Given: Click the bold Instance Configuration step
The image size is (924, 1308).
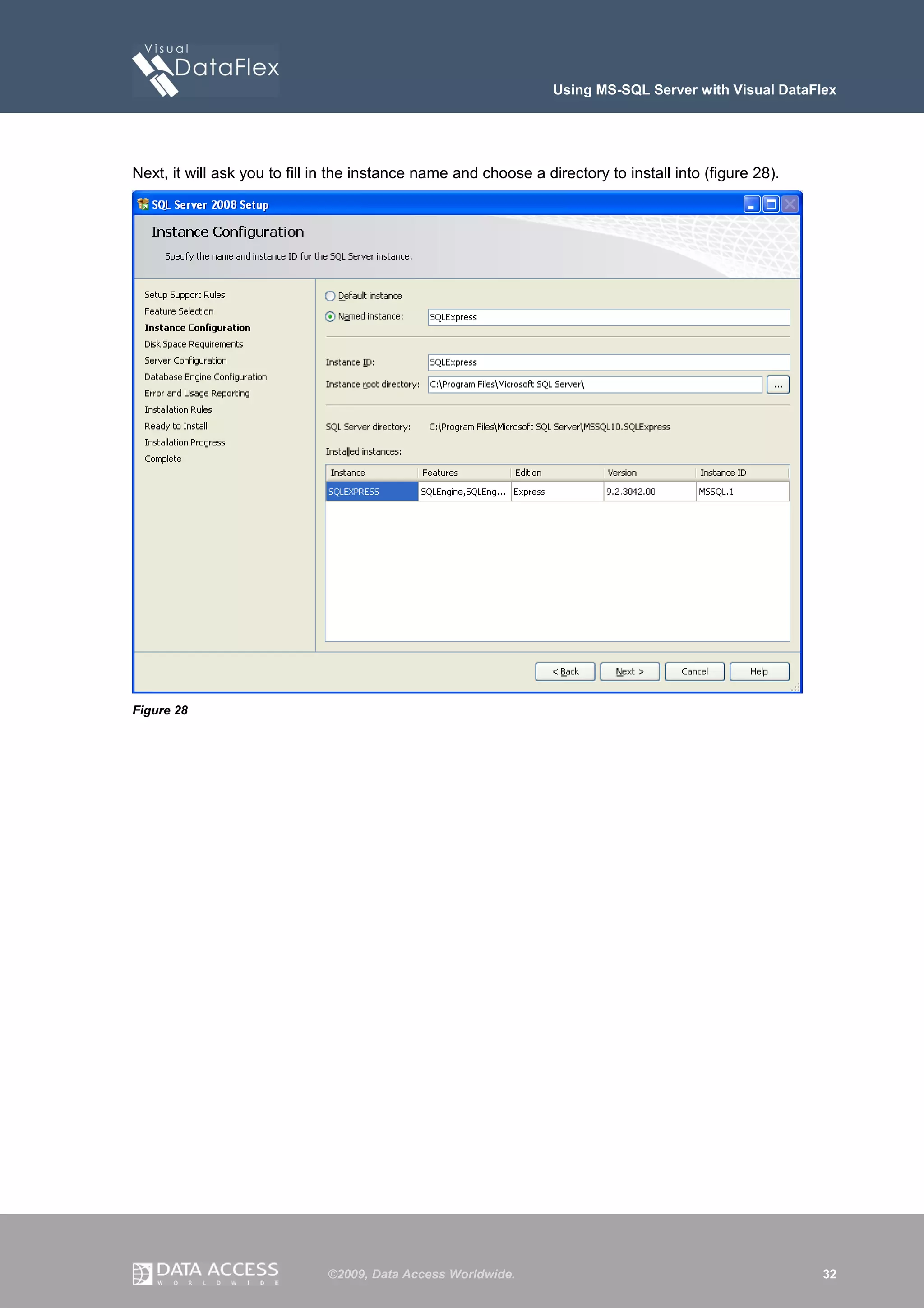Looking at the screenshot, I should 197,328.
